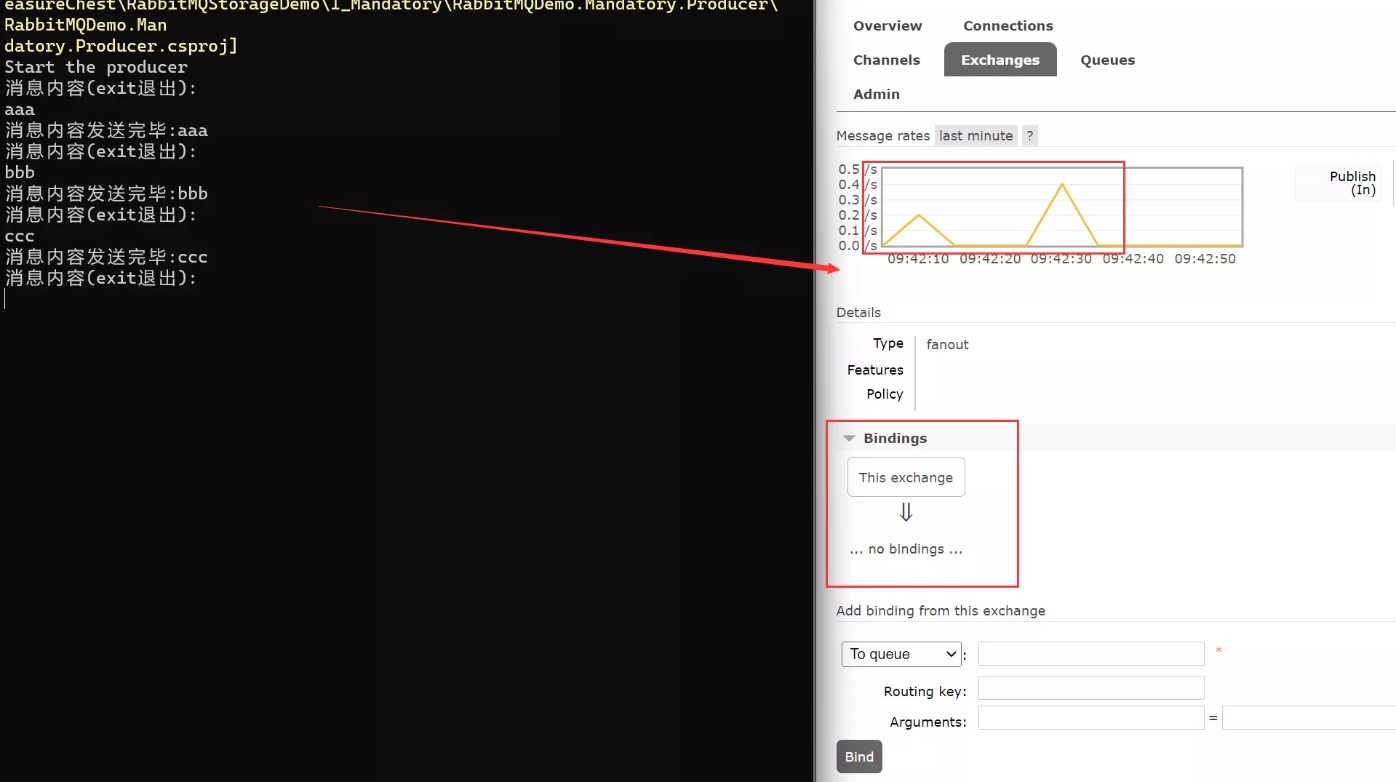Open the Overview tab
Screen dimensions: 1396x782
tap(888, 26)
